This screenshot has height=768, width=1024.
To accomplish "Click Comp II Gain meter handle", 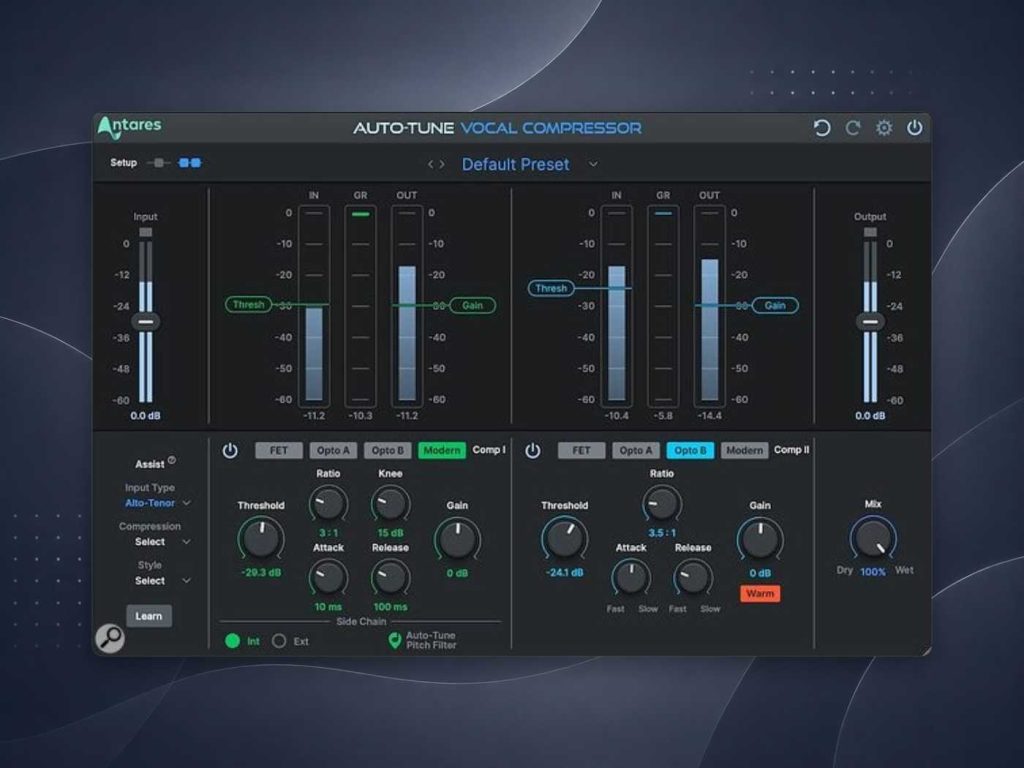I will click(x=775, y=305).
